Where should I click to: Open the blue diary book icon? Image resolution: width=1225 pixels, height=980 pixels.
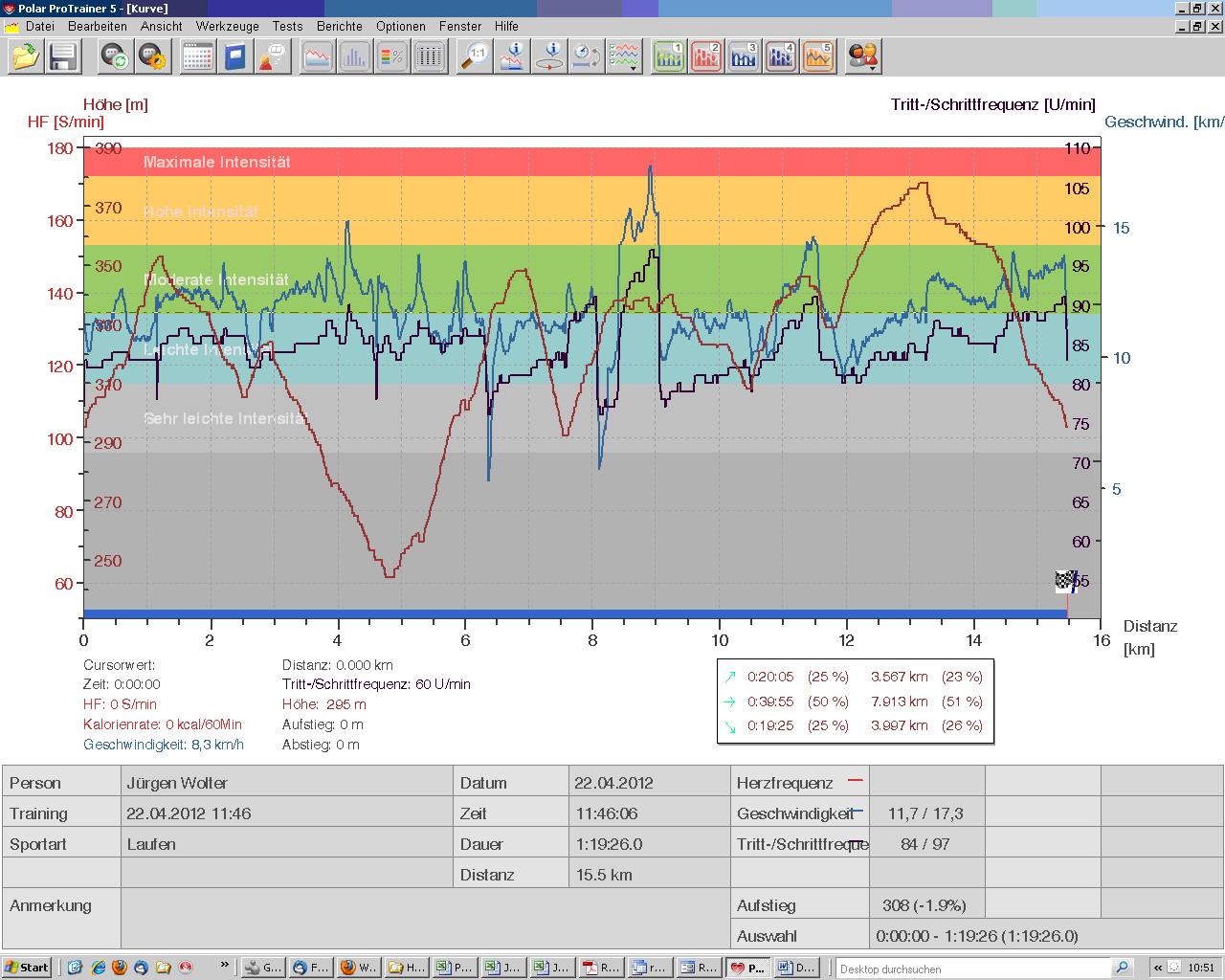pyautogui.click(x=234, y=57)
